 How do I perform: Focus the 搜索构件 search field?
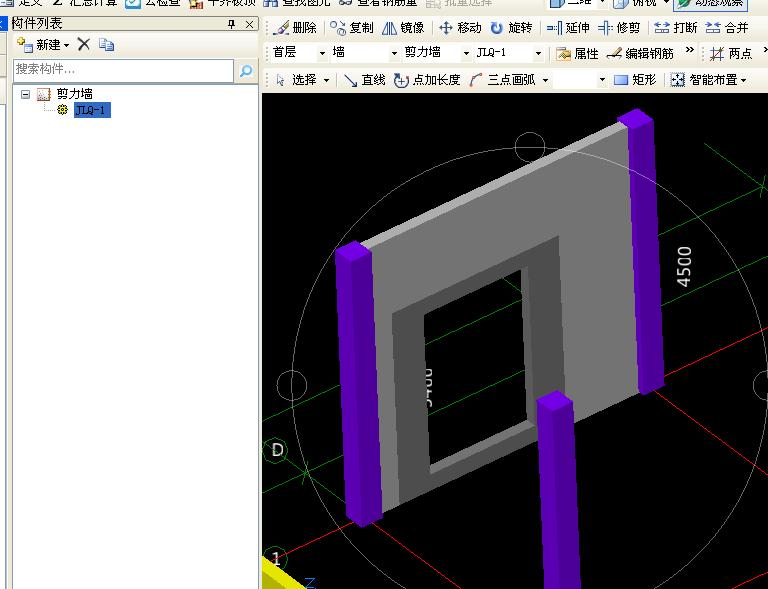[123, 71]
